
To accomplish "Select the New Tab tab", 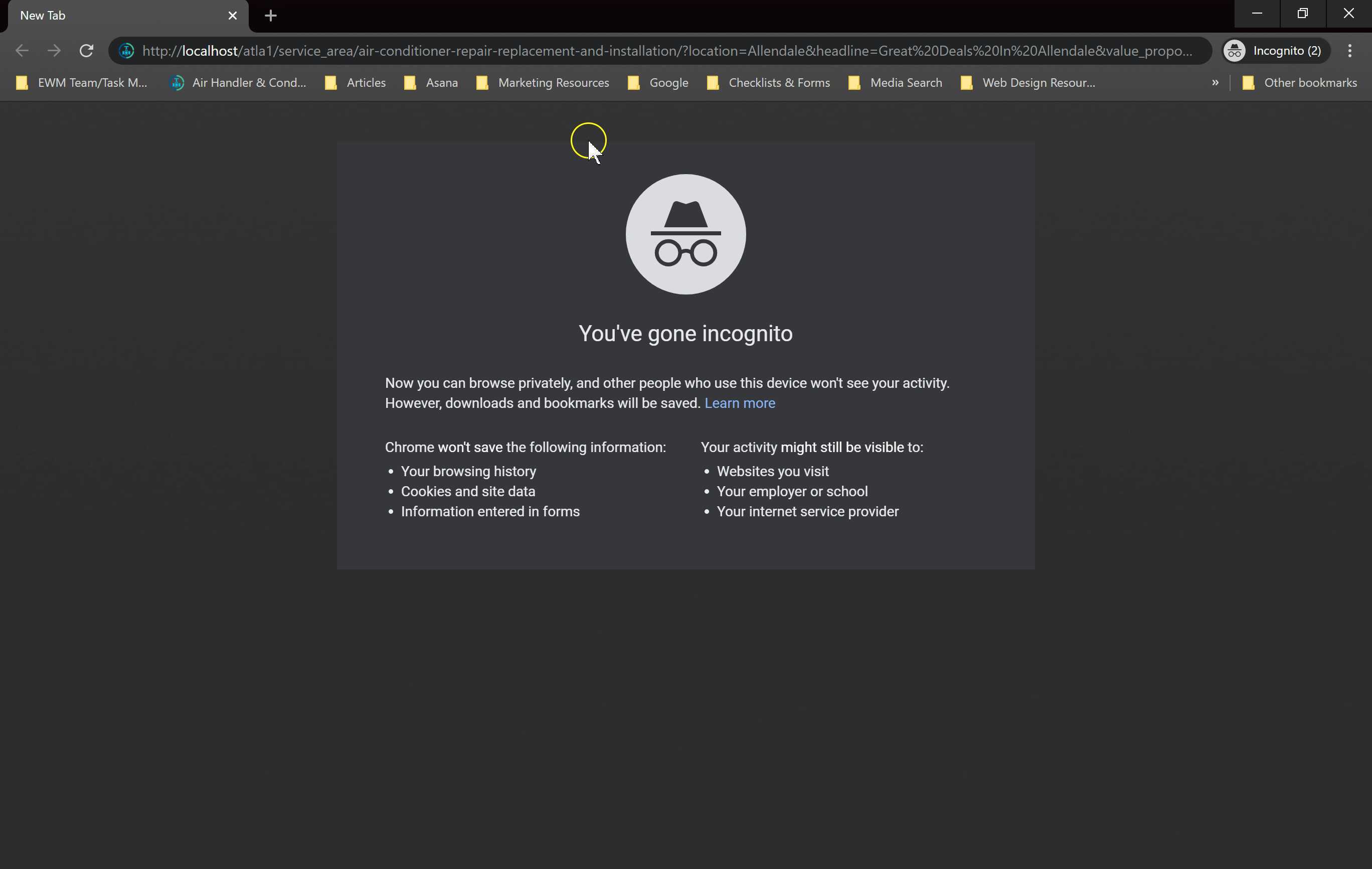I will pyautogui.click(x=114, y=16).
